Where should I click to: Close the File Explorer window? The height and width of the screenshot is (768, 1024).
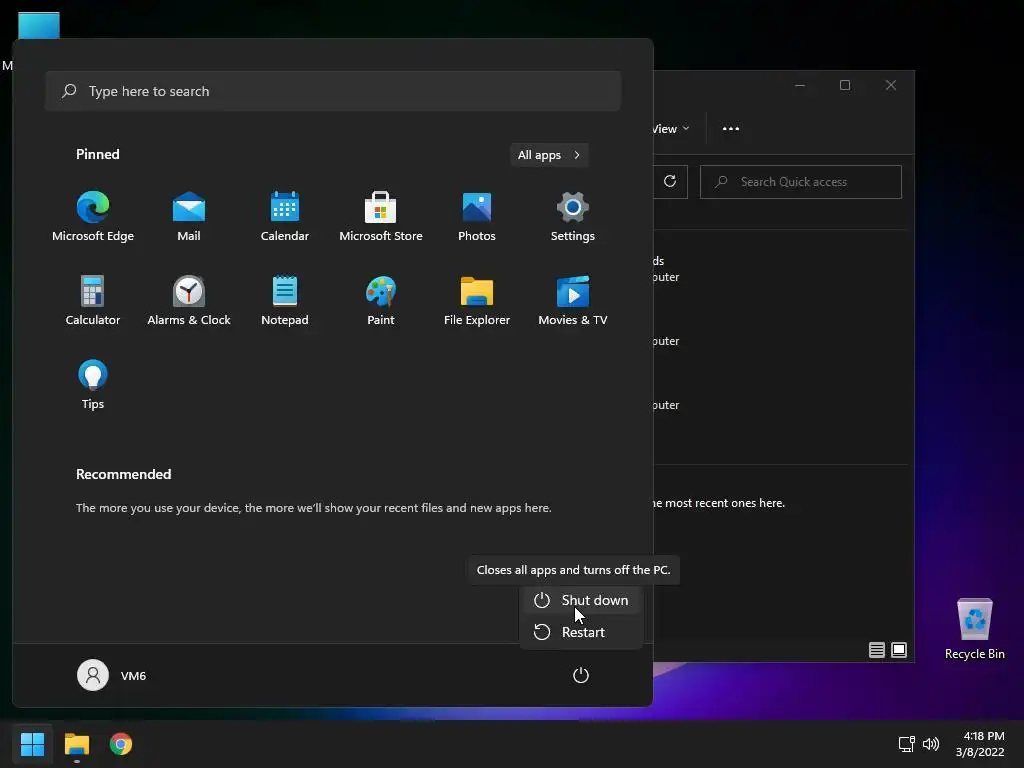891,86
